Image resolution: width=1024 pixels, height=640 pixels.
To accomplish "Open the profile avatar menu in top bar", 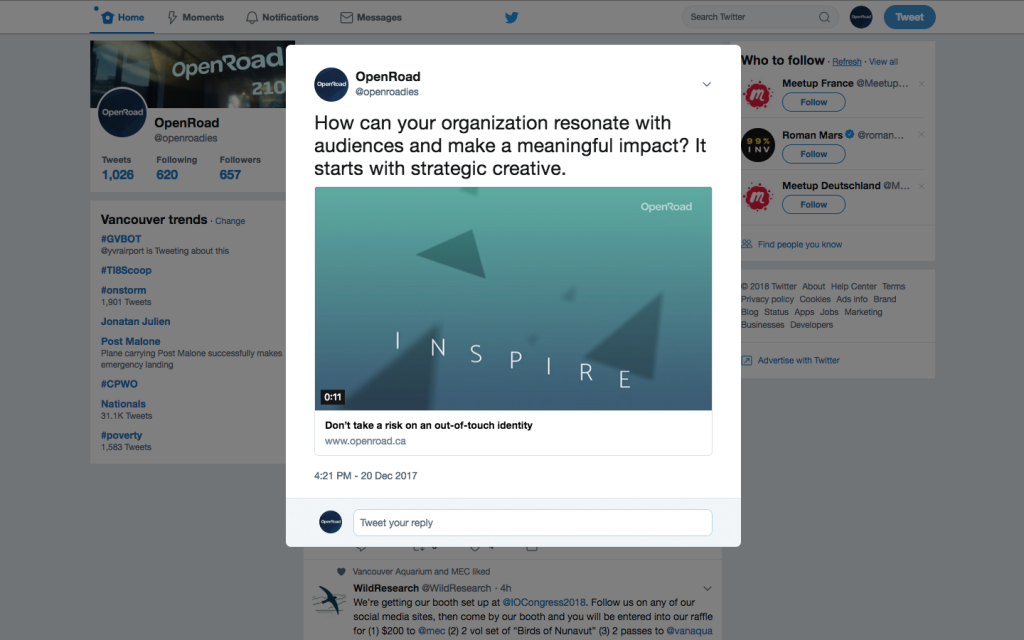I will point(861,17).
